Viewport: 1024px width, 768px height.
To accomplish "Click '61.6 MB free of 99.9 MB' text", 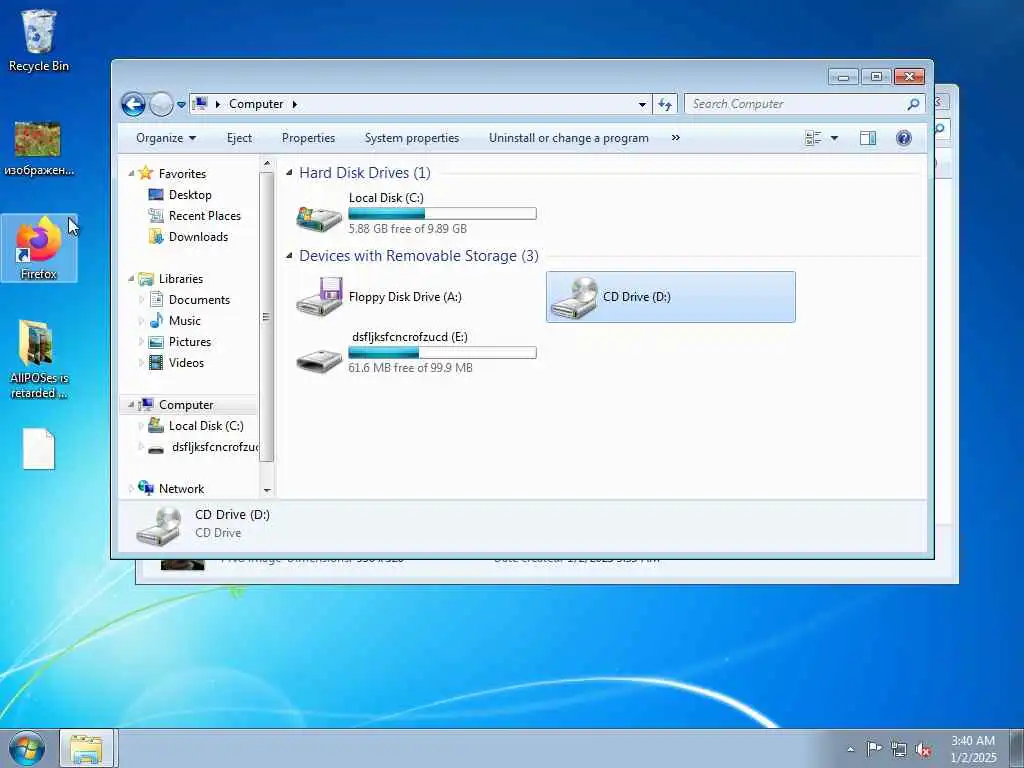I will [x=410, y=368].
